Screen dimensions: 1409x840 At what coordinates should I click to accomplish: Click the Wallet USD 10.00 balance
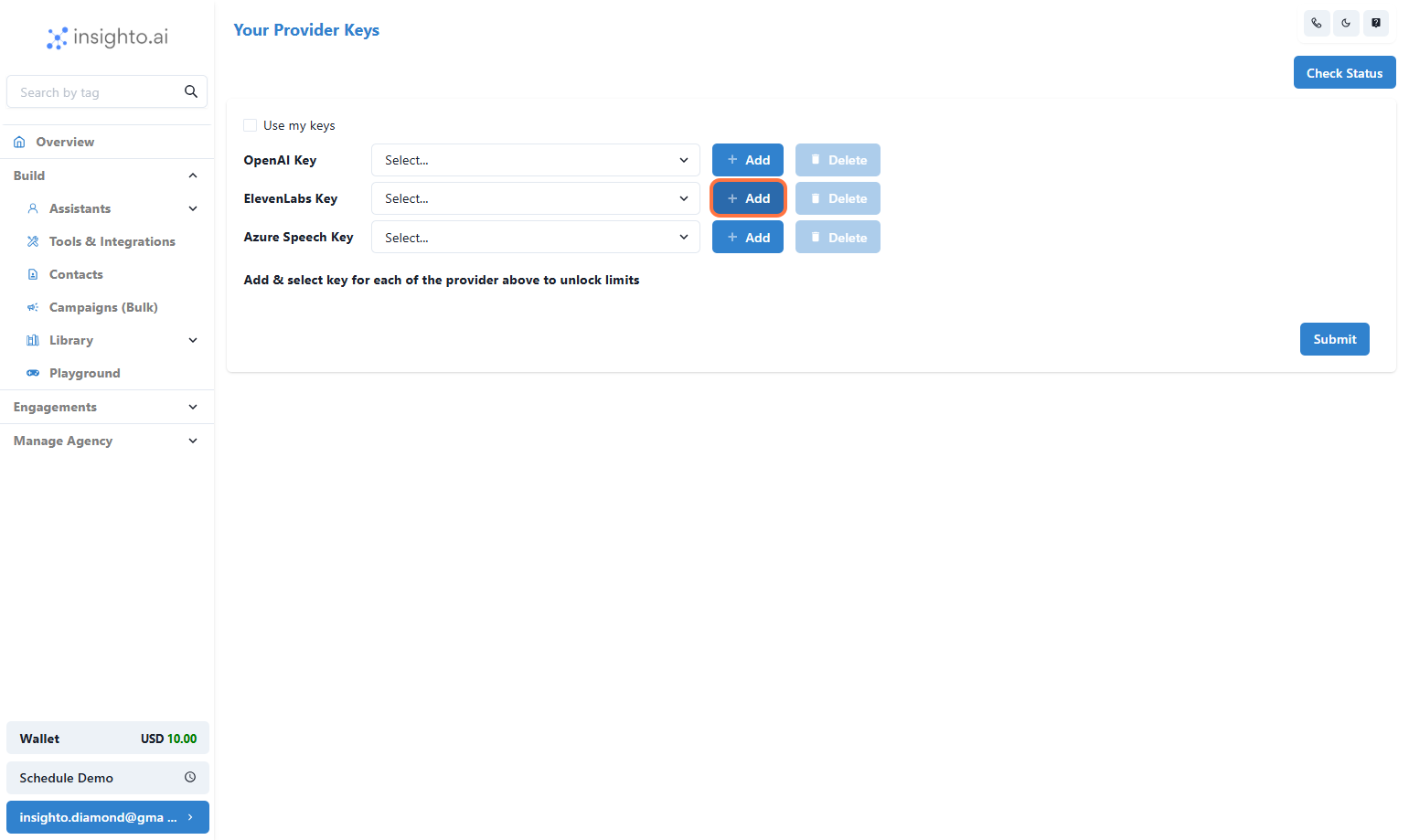tap(108, 739)
